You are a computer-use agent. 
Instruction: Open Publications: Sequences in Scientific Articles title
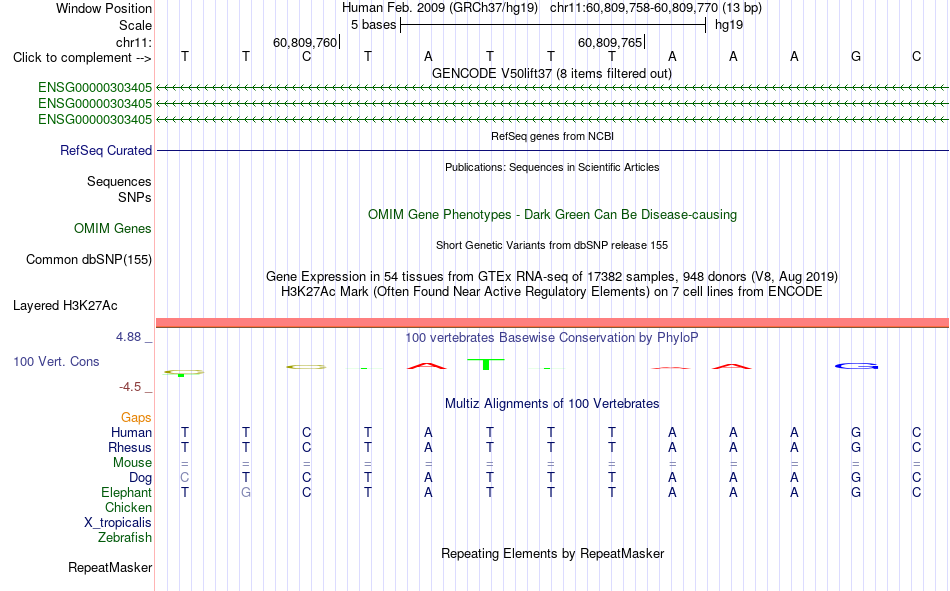point(552,167)
